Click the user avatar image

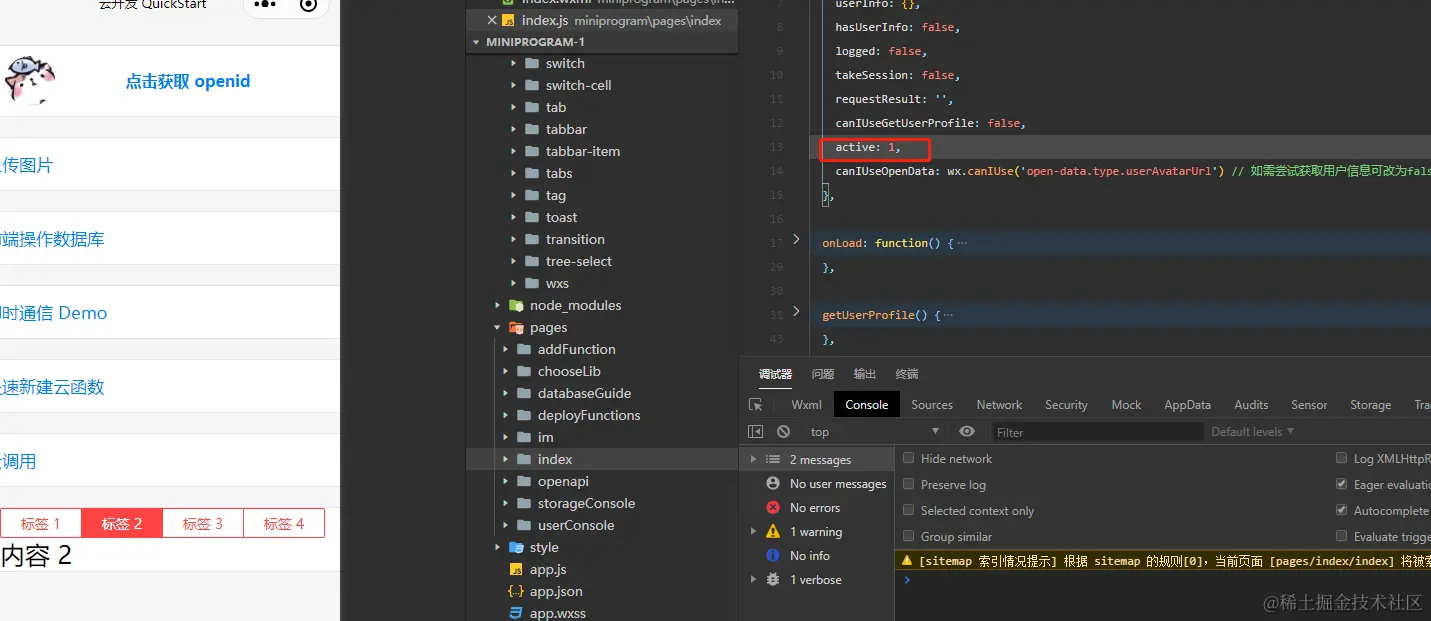pyautogui.click(x=30, y=81)
